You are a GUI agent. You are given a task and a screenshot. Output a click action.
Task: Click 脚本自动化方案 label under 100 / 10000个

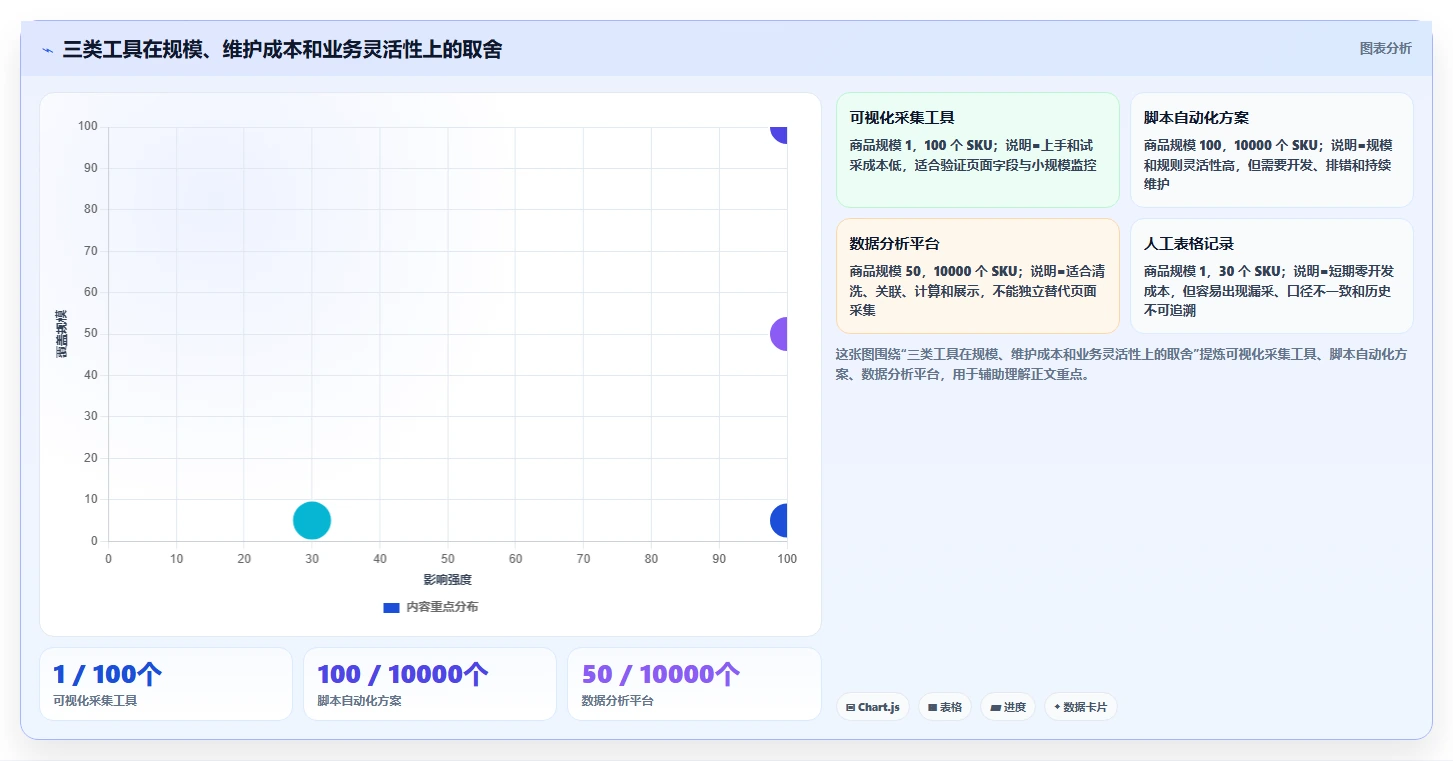[x=359, y=701]
